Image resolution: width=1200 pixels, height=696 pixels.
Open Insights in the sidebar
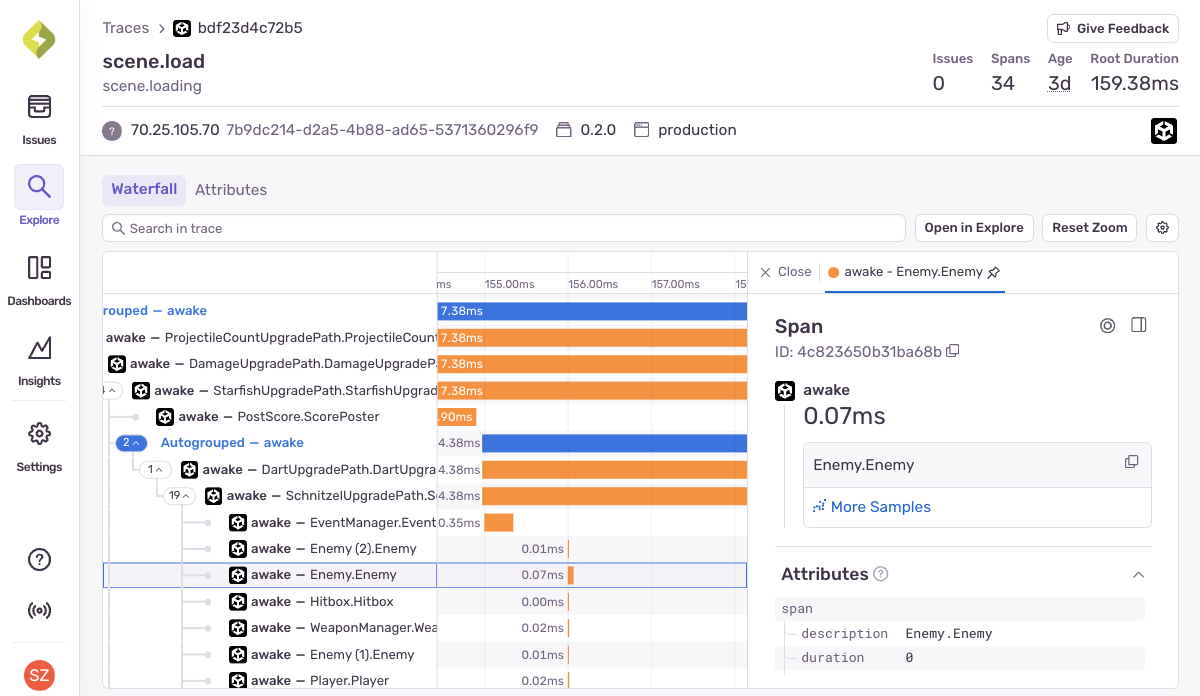pos(39,359)
